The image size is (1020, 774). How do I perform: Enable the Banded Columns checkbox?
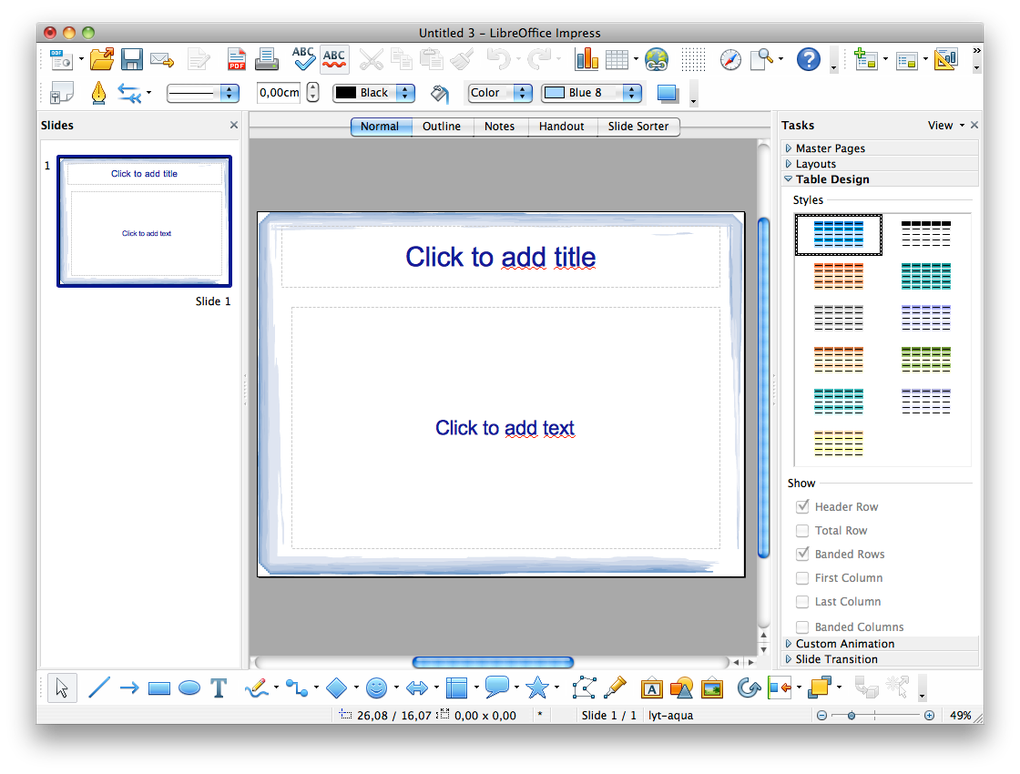click(x=803, y=627)
